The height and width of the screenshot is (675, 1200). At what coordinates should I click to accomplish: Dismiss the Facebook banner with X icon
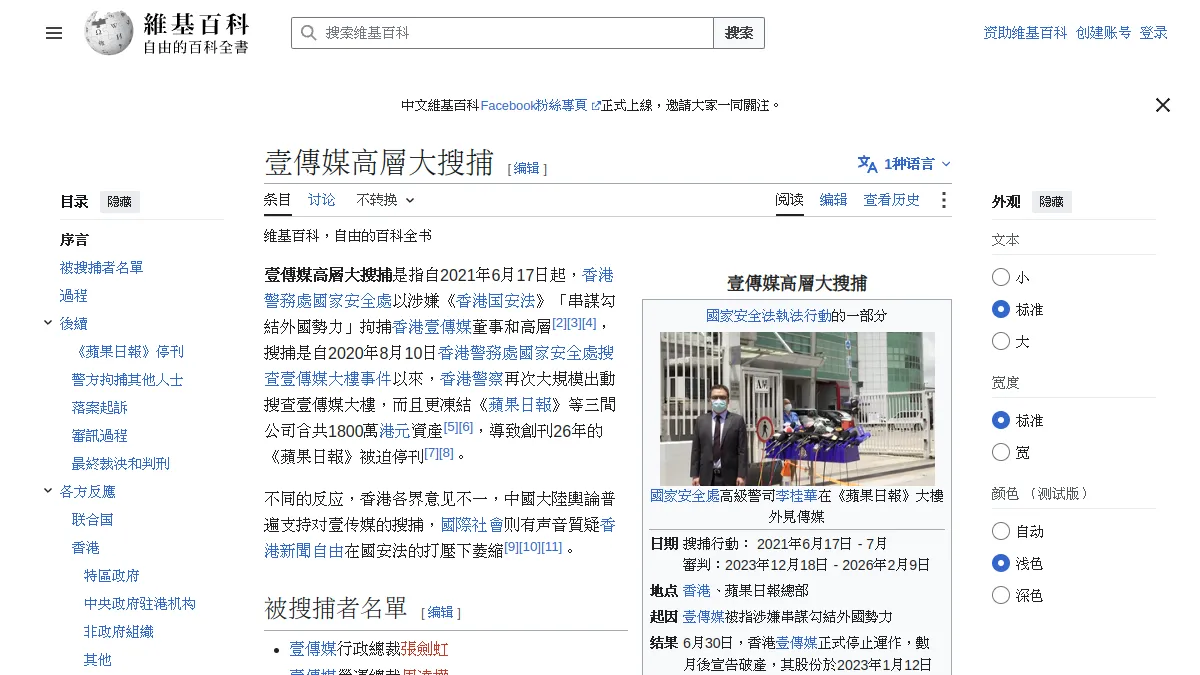[x=1162, y=105]
